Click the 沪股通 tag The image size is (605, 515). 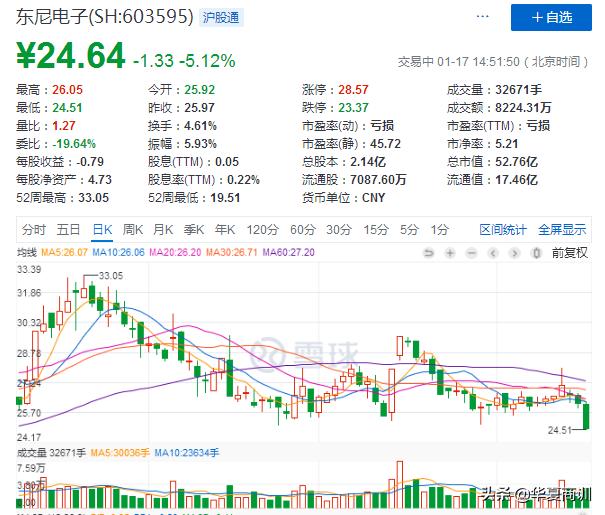pyautogui.click(x=221, y=18)
